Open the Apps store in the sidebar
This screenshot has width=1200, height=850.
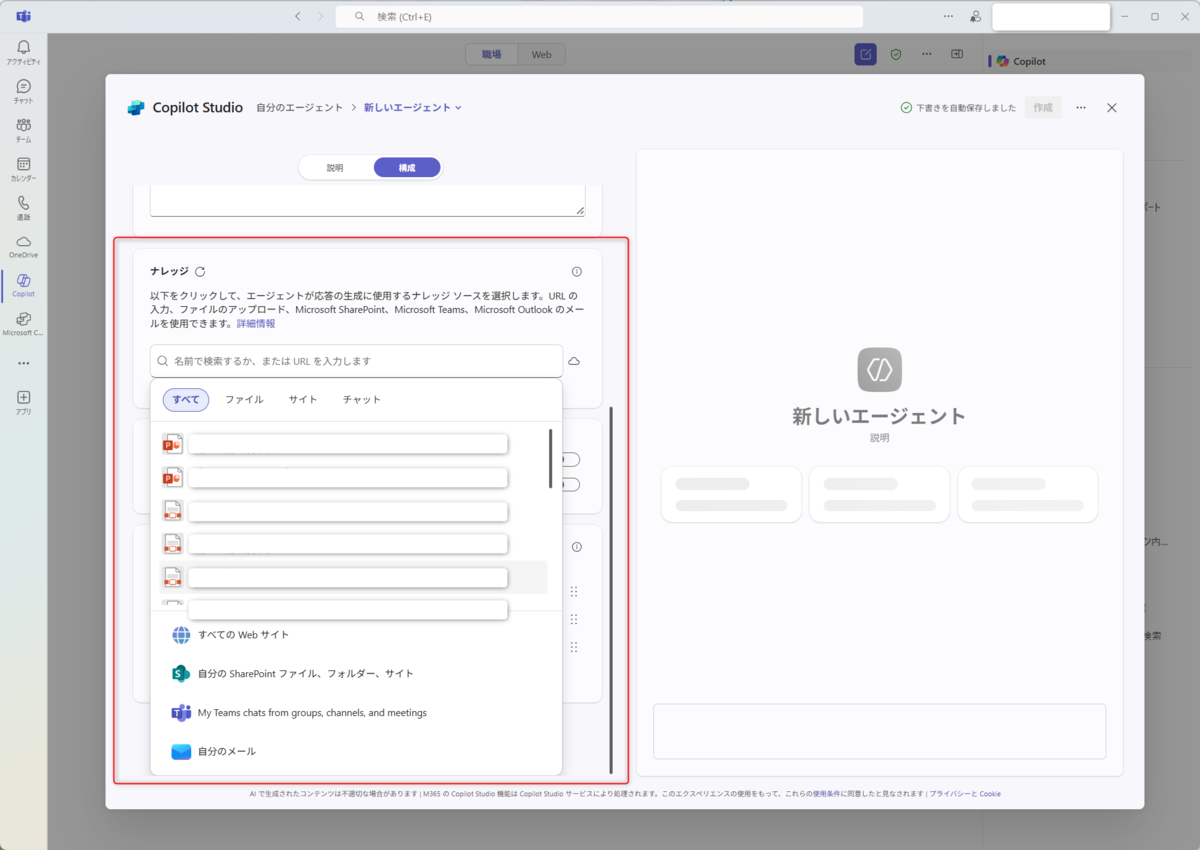23,402
